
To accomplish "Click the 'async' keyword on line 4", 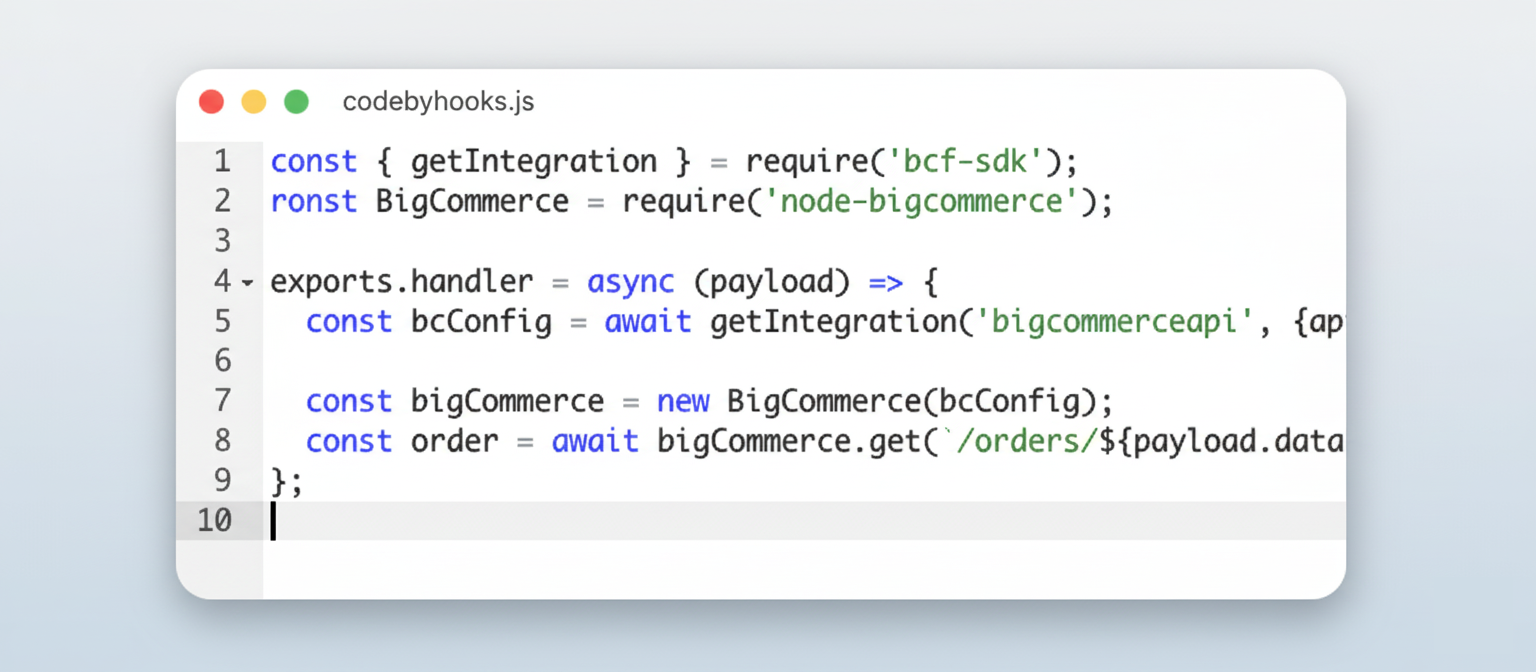I will coord(630,282).
